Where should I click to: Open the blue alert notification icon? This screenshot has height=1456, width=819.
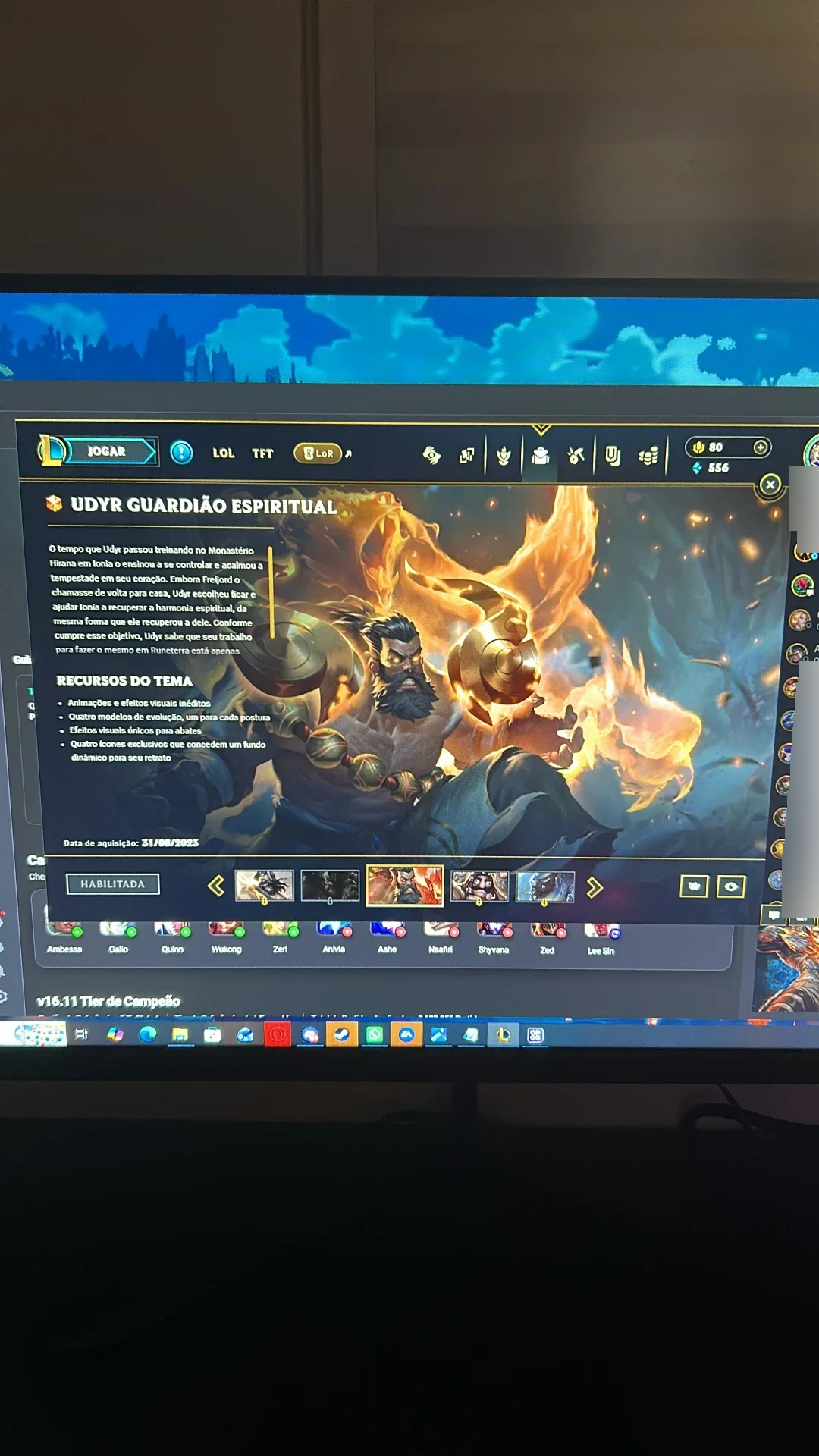(x=181, y=453)
